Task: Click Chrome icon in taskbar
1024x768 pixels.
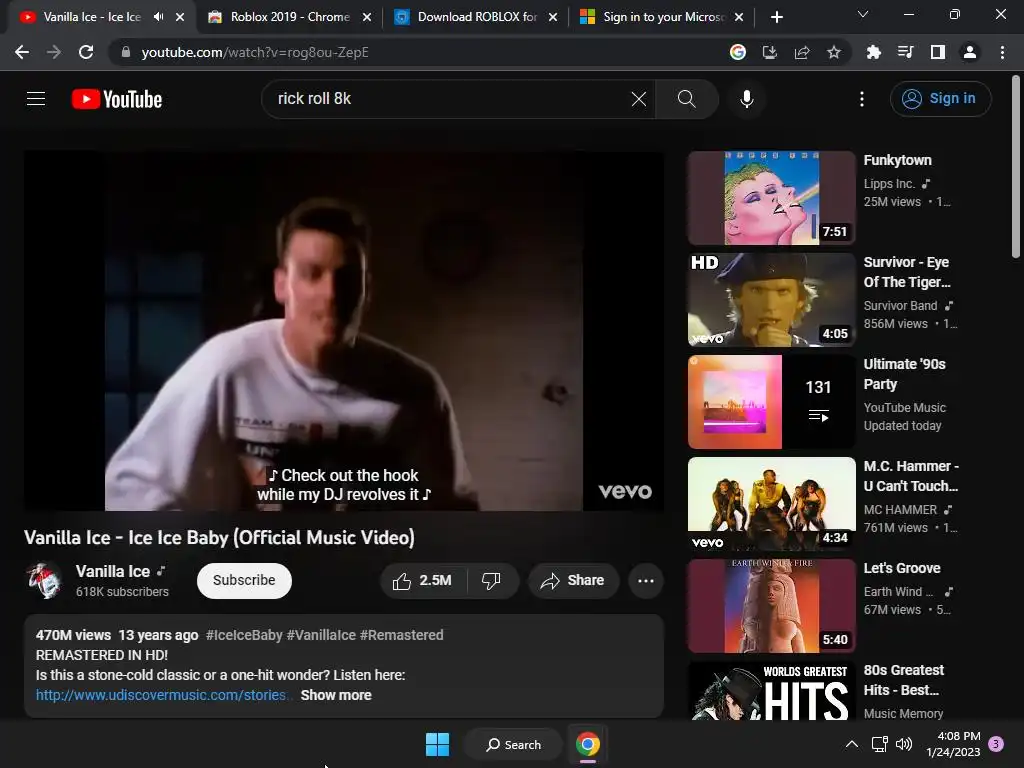Action: point(588,744)
